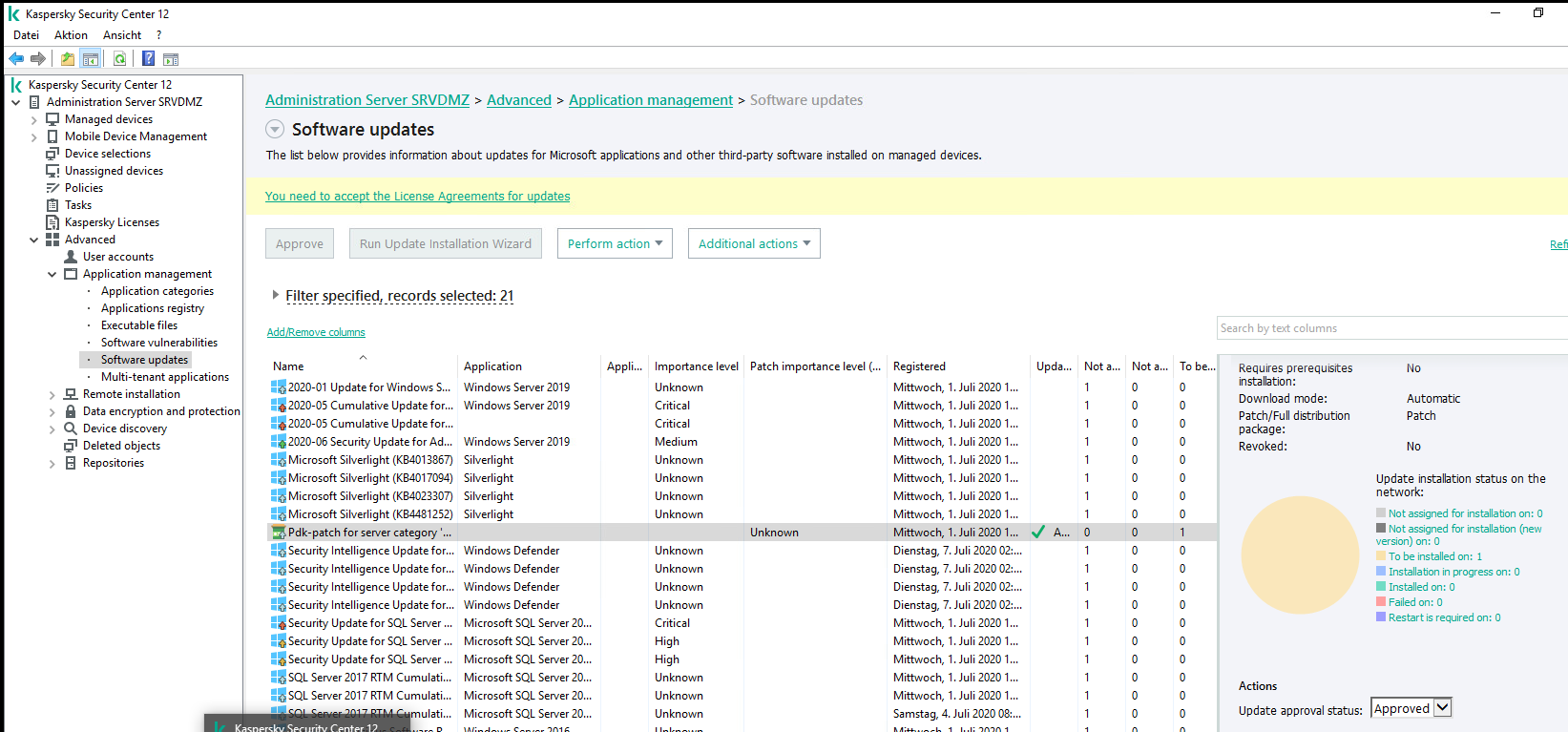
Task: Click the Forward arrow in toolbar
Action: tap(38, 59)
